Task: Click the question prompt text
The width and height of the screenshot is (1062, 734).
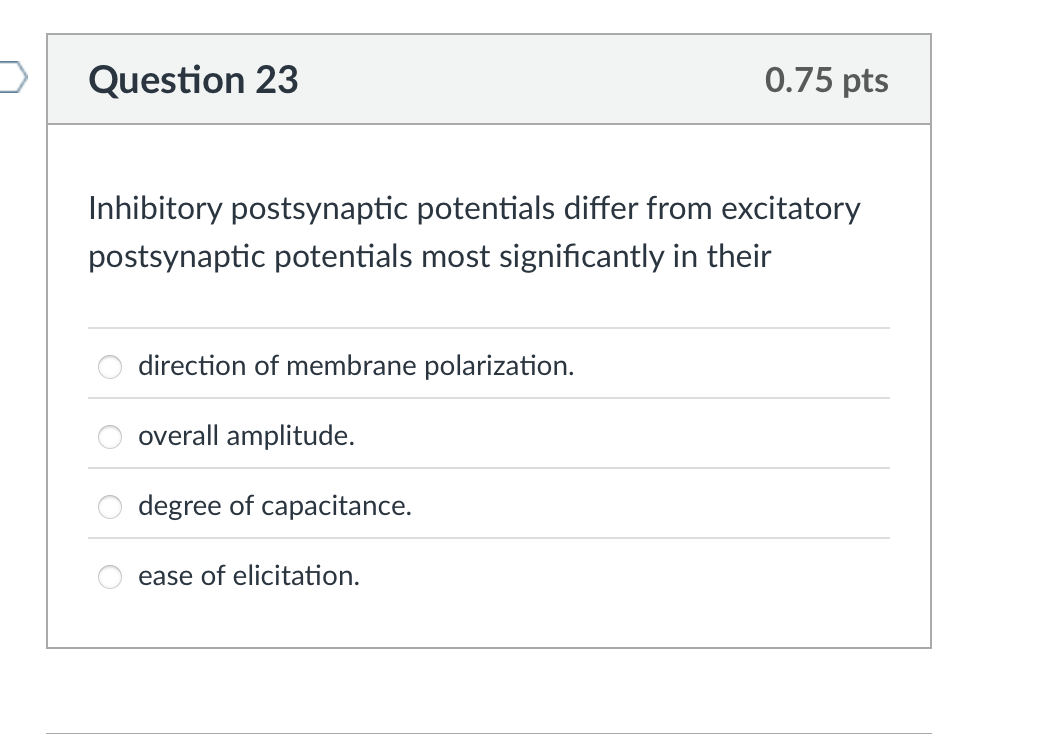Action: click(474, 232)
